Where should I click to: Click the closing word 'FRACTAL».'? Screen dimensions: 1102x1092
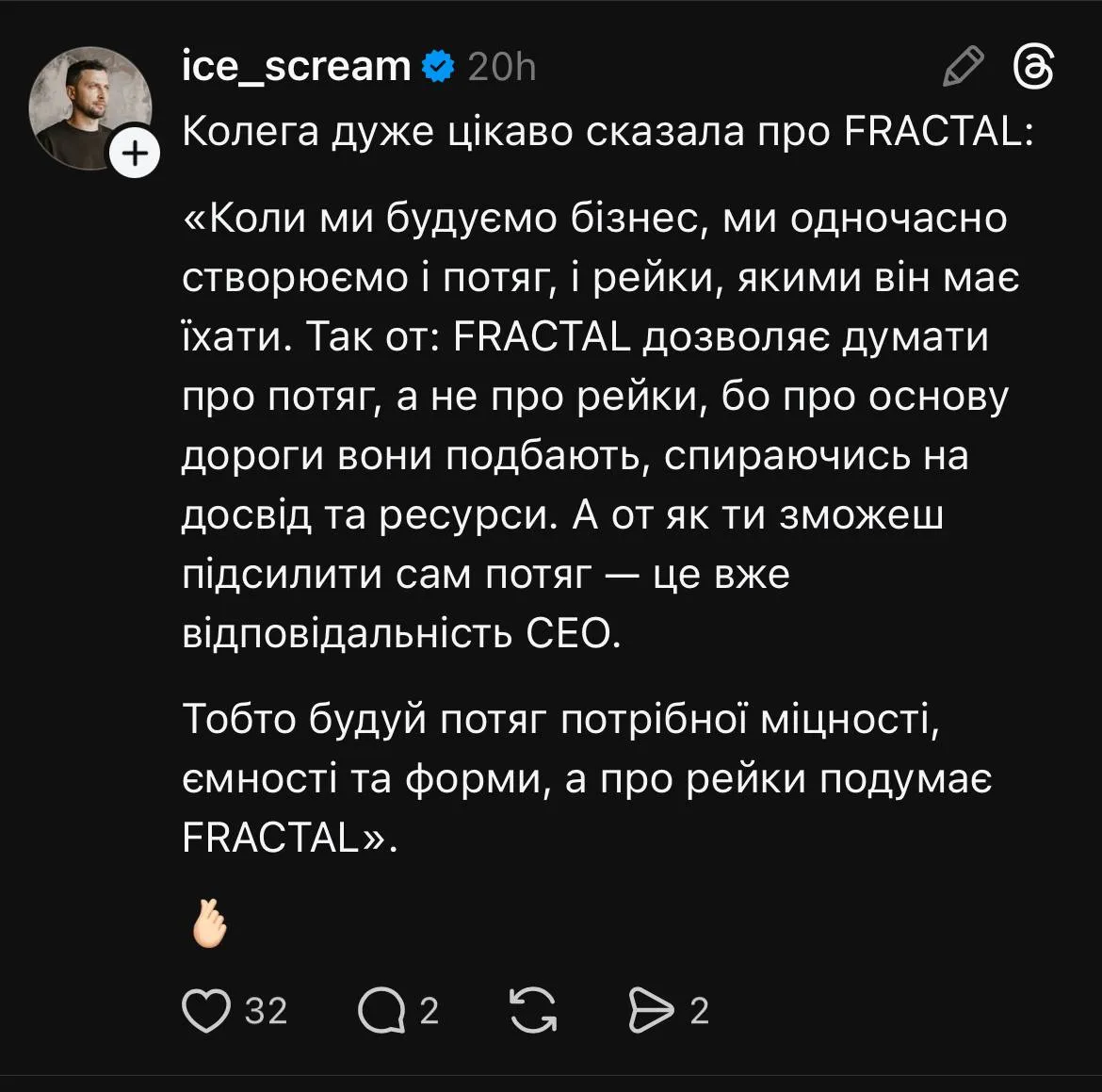point(289,838)
